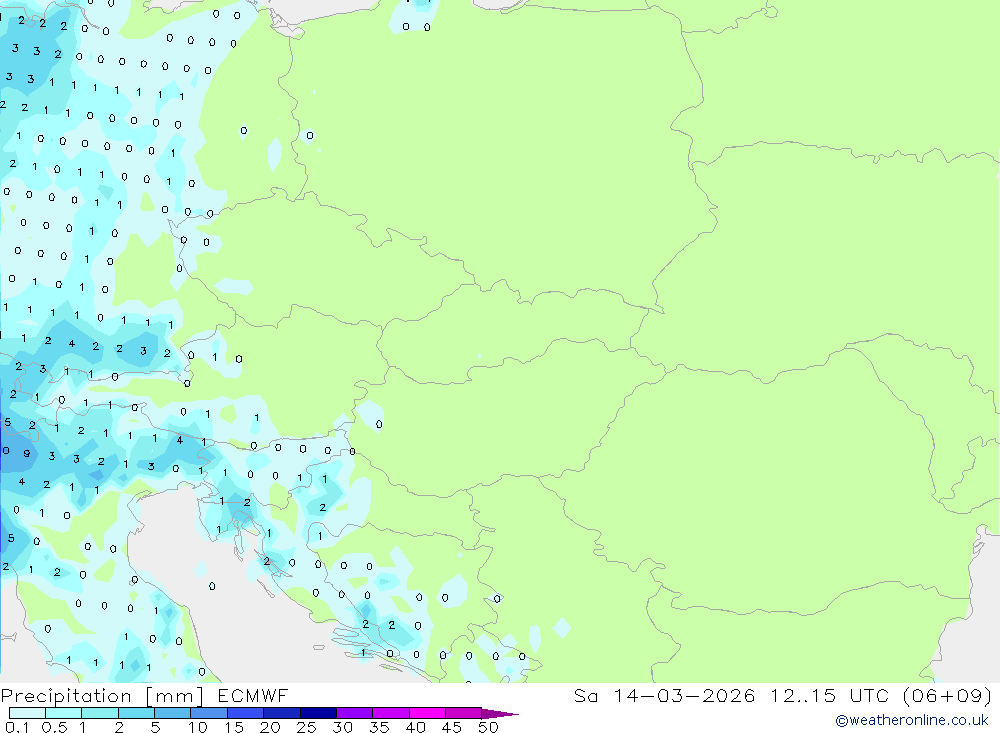
Task: Click the 2–5 mm legend swatch
Action: coord(136,713)
